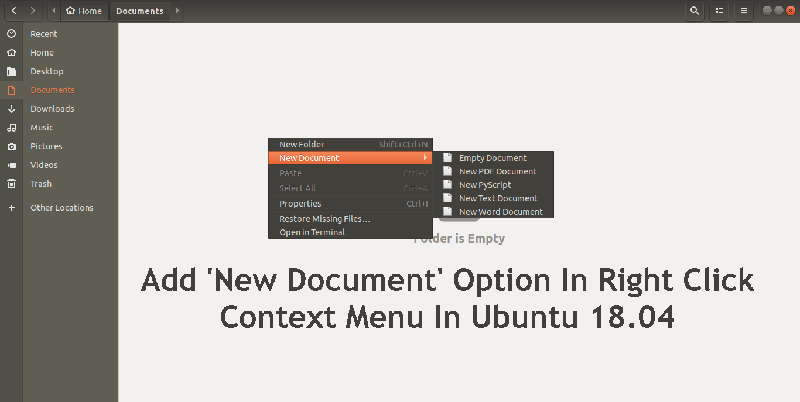Open the Home path button

(x=84, y=10)
